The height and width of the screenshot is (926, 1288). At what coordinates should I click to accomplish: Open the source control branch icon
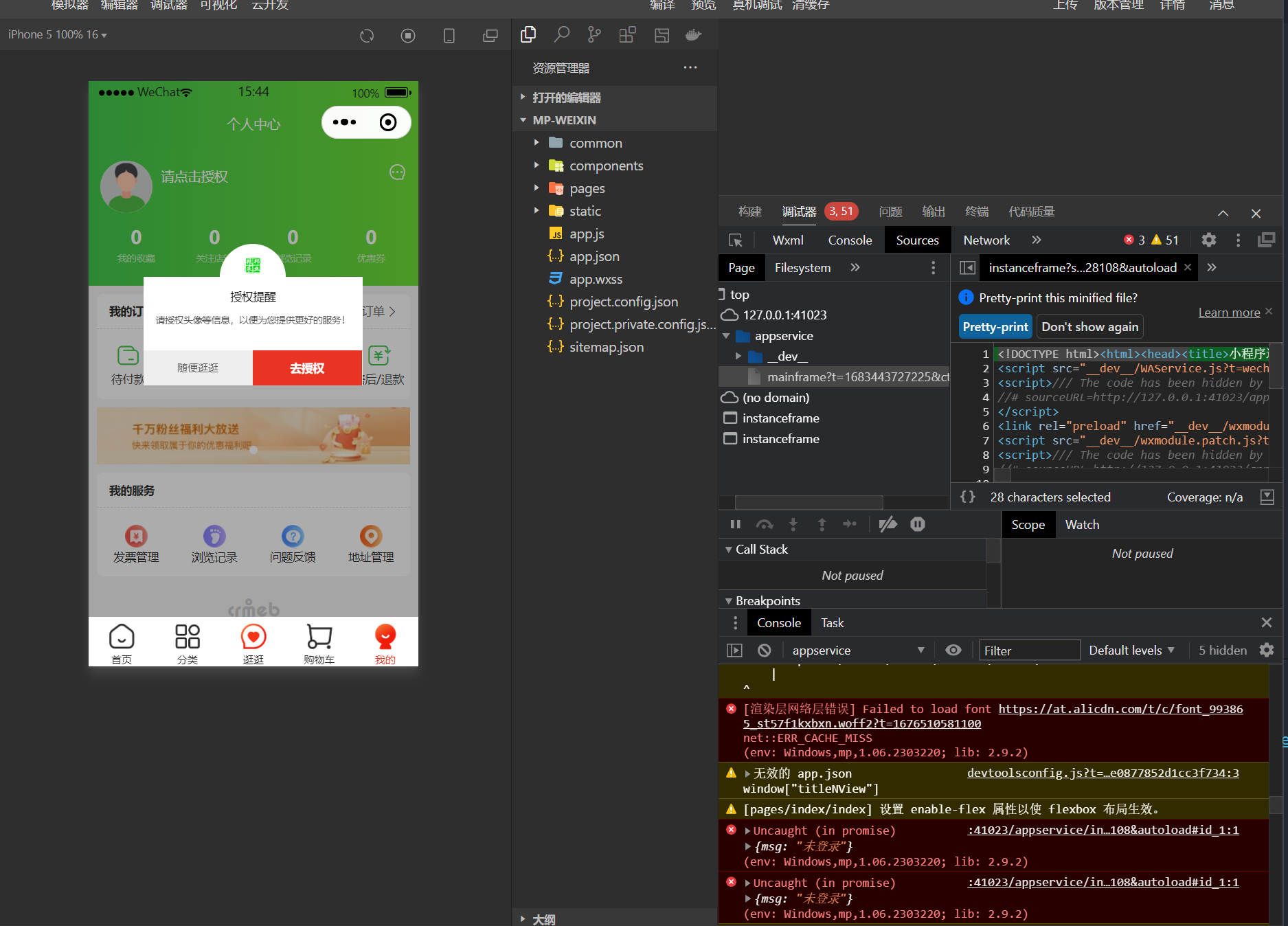point(594,34)
